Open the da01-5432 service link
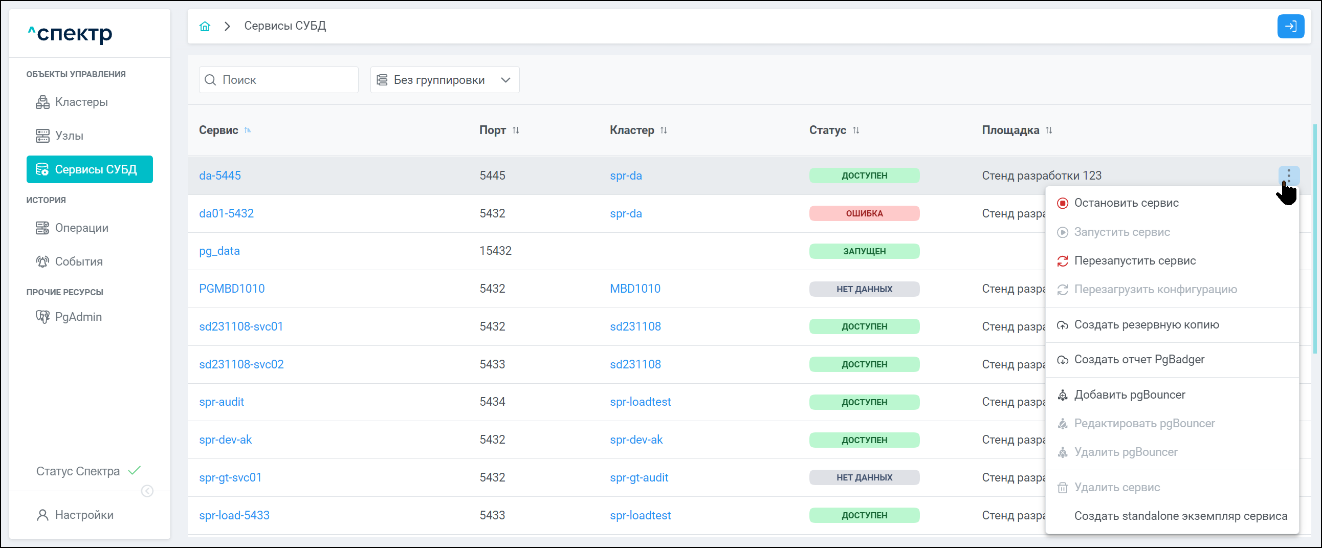 tap(226, 213)
